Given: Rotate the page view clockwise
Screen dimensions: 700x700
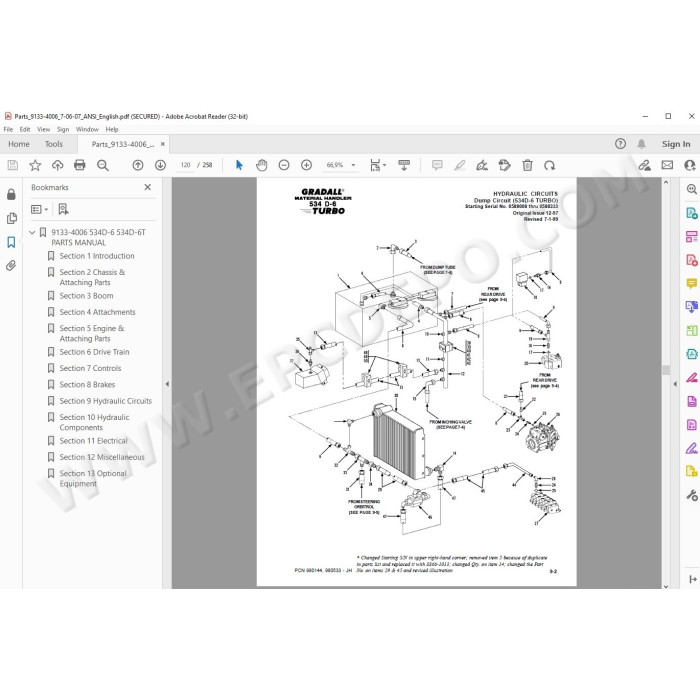Looking at the screenshot, I should 550,165.
